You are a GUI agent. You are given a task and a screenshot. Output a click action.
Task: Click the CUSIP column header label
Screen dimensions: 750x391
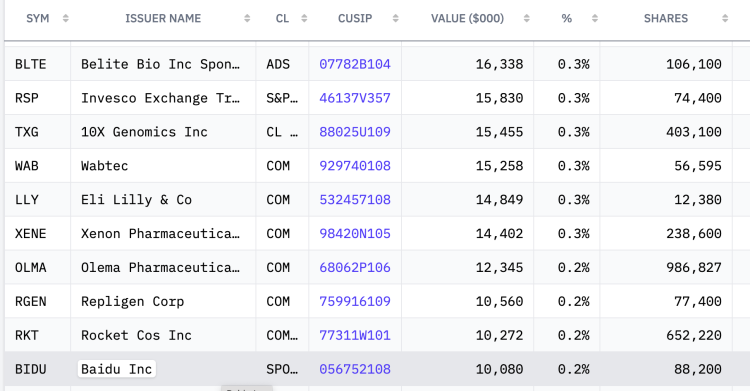355,19
